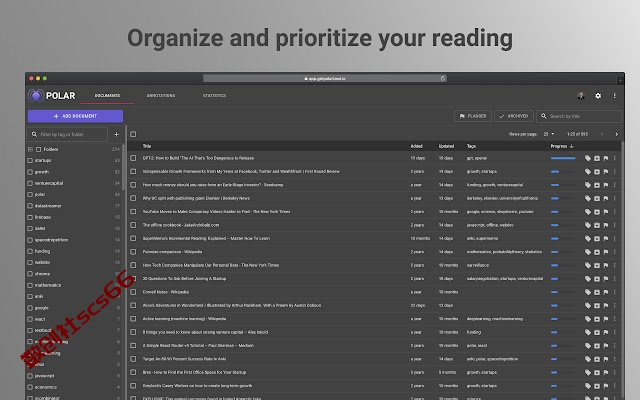Viewport: 640px width, 400px height.
Task: Click the 'Search by title' input field
Action: point(579,116)
